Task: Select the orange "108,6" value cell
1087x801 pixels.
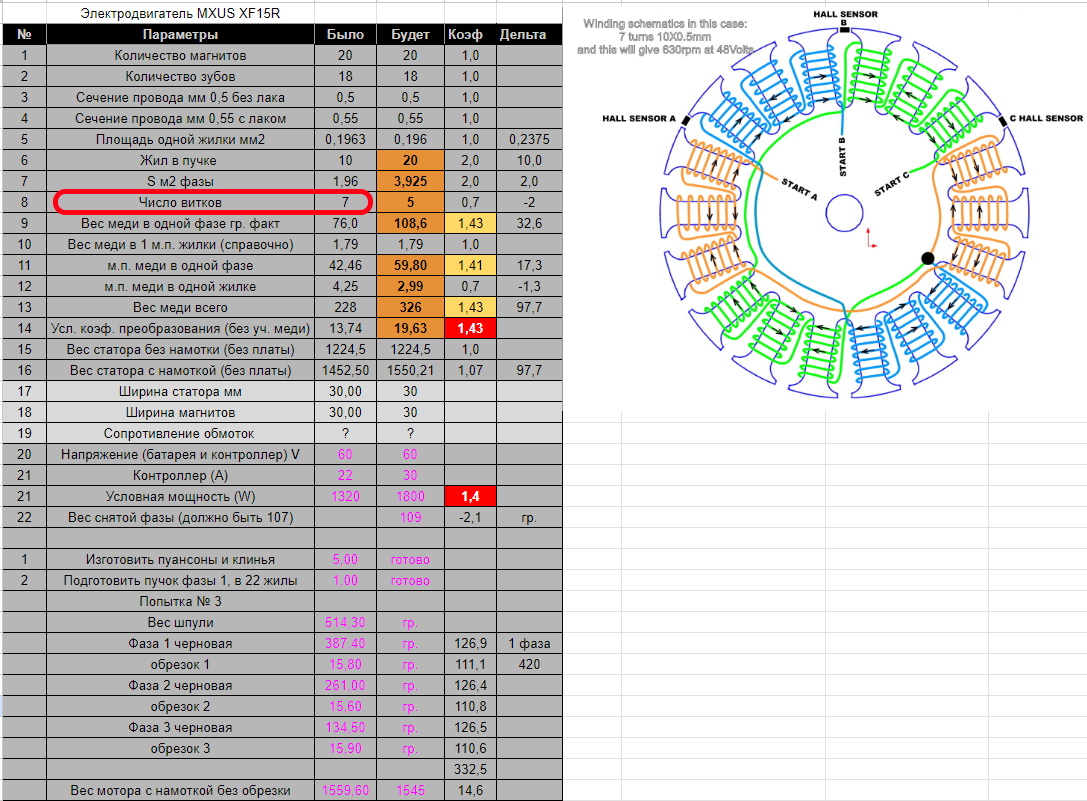Action: (x=410, y=223)
